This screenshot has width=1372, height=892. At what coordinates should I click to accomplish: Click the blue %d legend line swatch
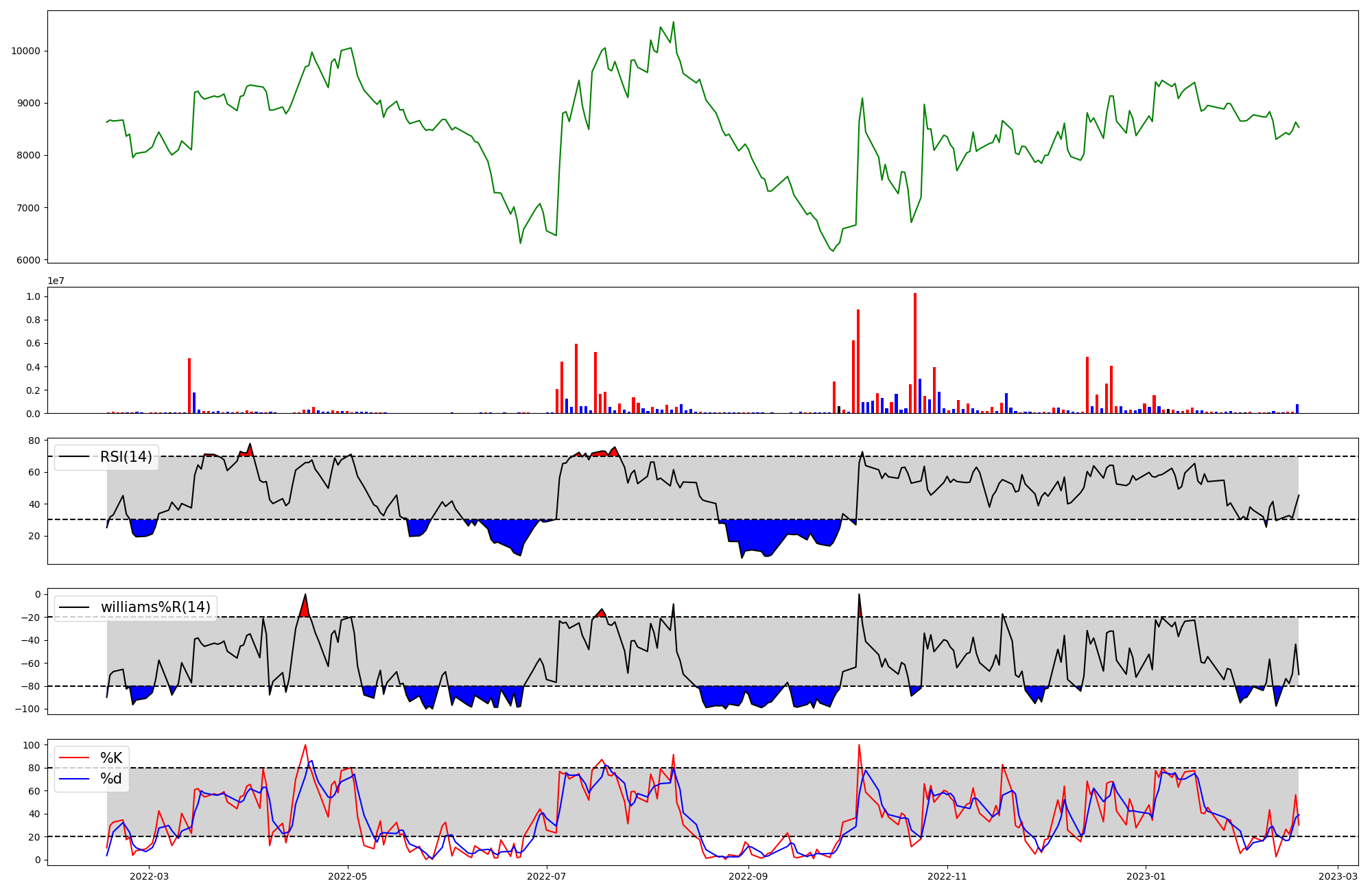point(75,779)
